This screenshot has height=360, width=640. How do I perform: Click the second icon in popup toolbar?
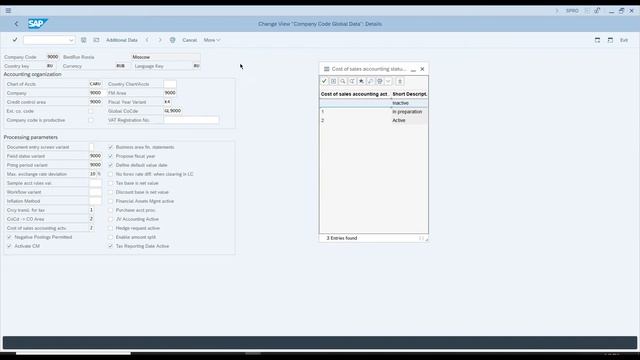point(333,81)
